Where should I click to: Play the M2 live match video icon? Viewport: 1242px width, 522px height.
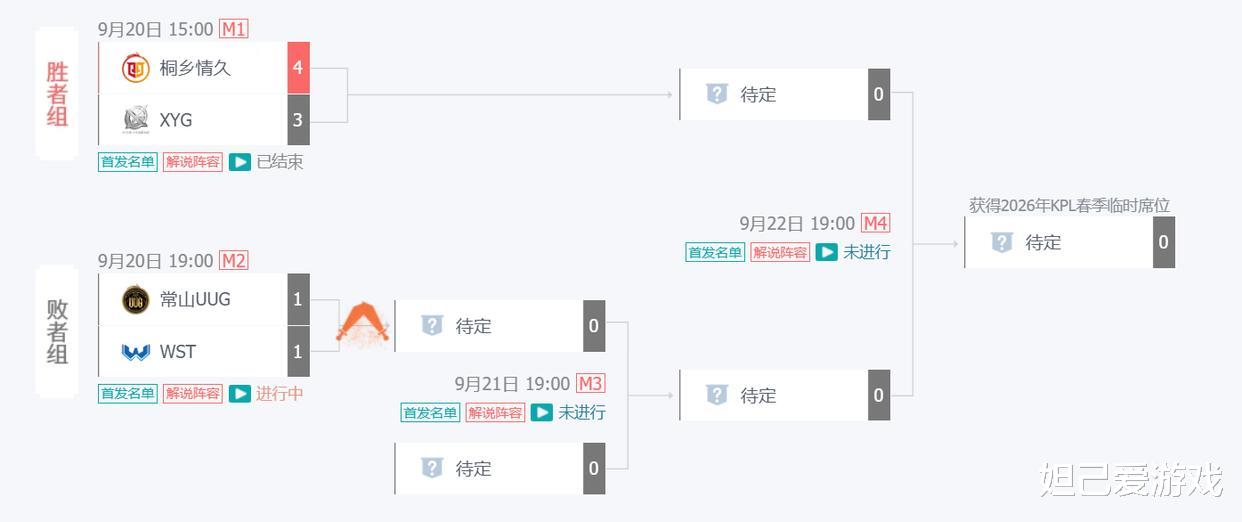point(240,394)
